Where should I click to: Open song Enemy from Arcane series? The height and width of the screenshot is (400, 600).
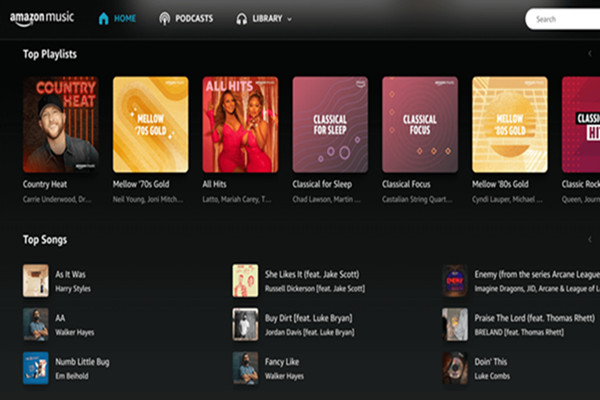(x=537, y=274)
